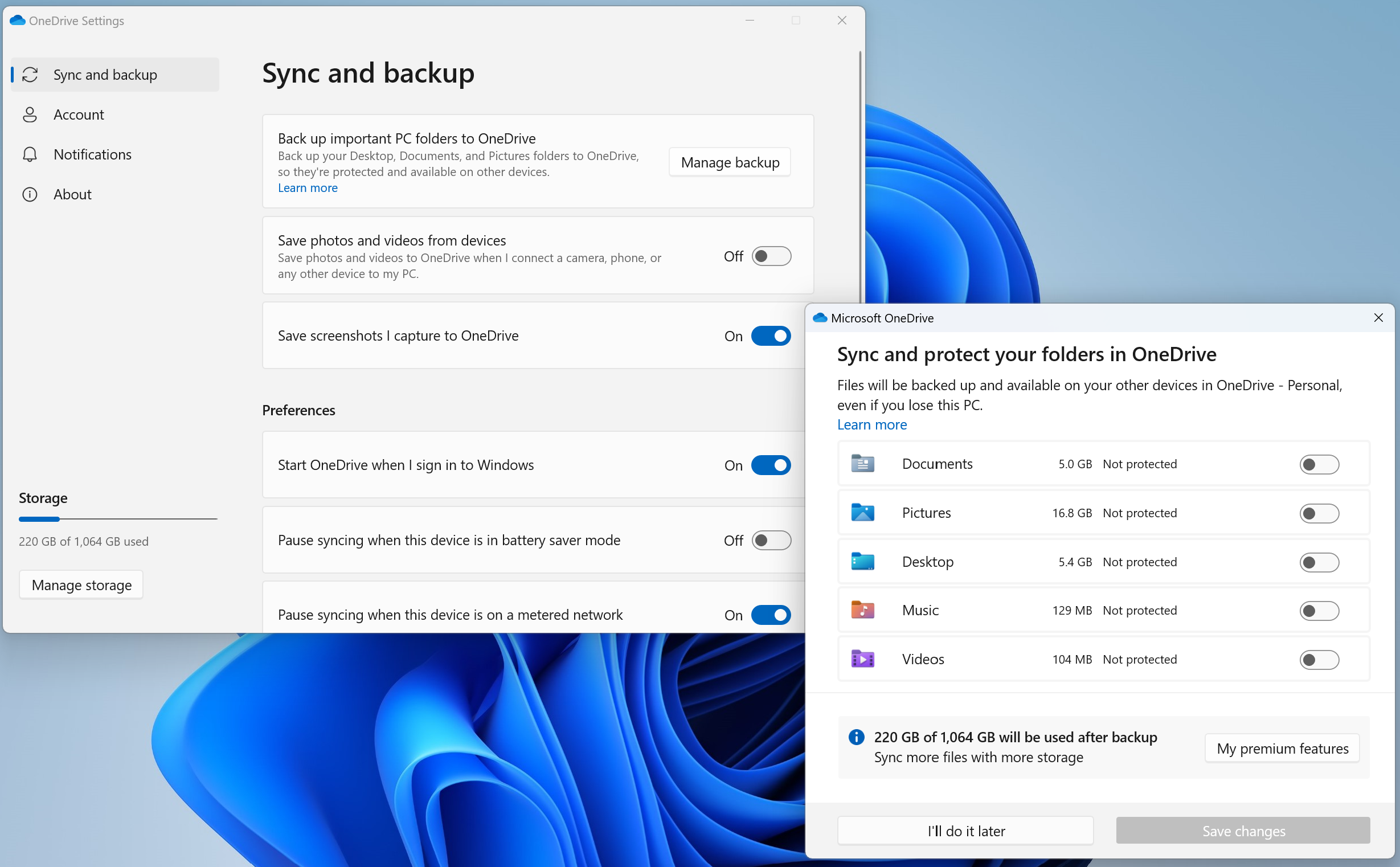Click the Save changes button
This screenshot has height=867, width=1400.
[1243, 831]
